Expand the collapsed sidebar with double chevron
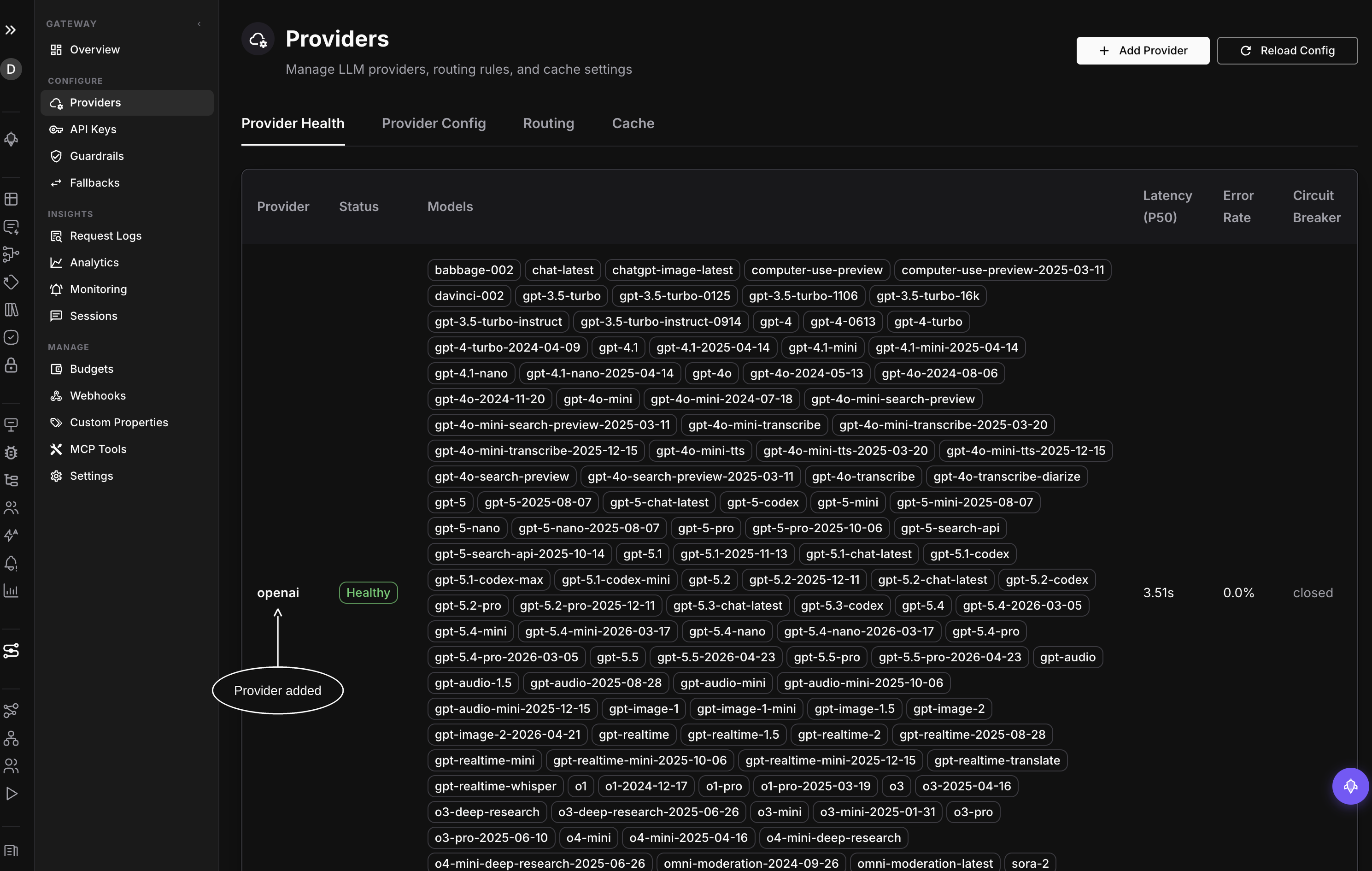Screen dimensions: 1372x871 click(x=11, y=29)
